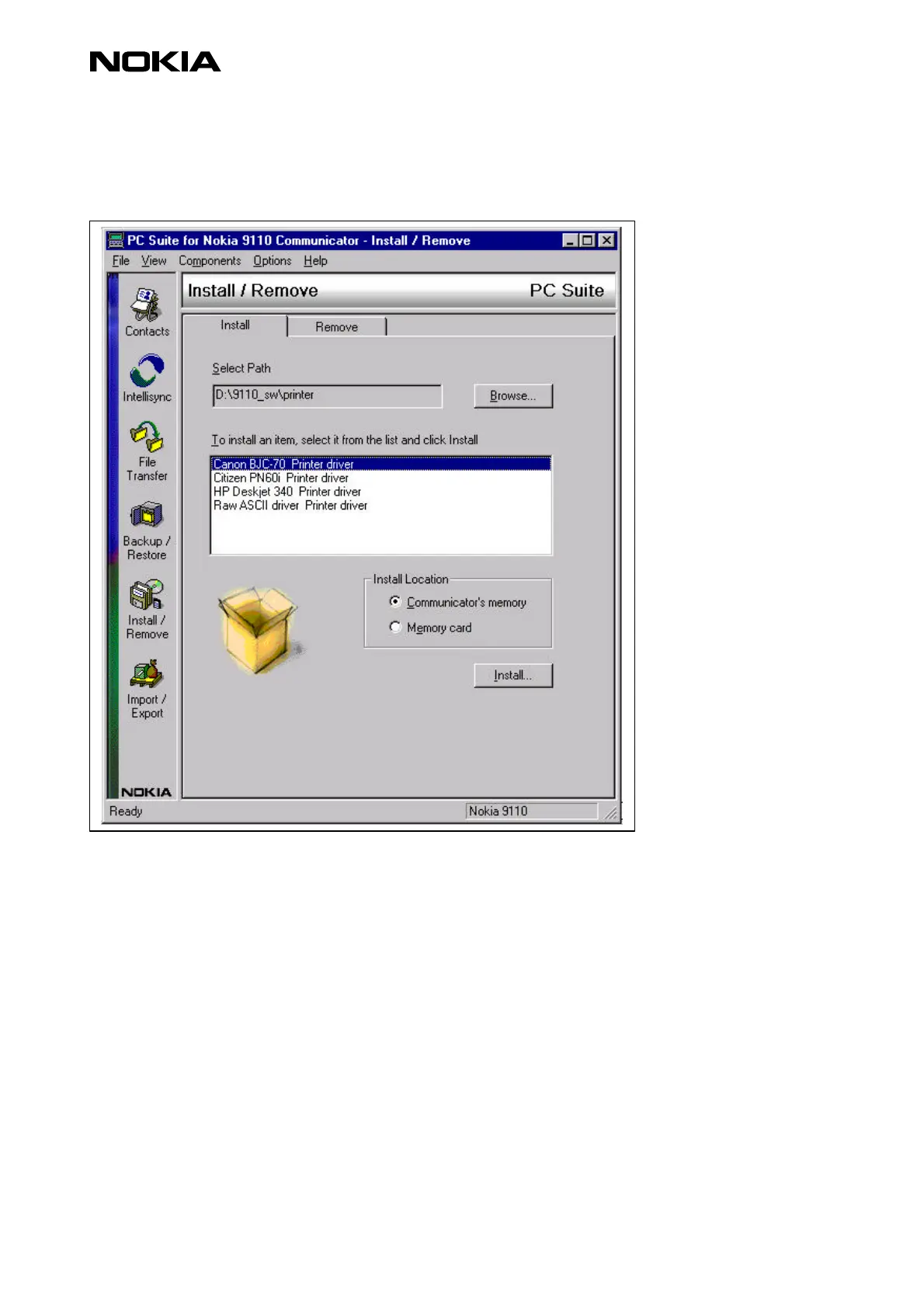Switch to the Install tab
This screenshot has height=1308, width=924.
click(234, 325)
